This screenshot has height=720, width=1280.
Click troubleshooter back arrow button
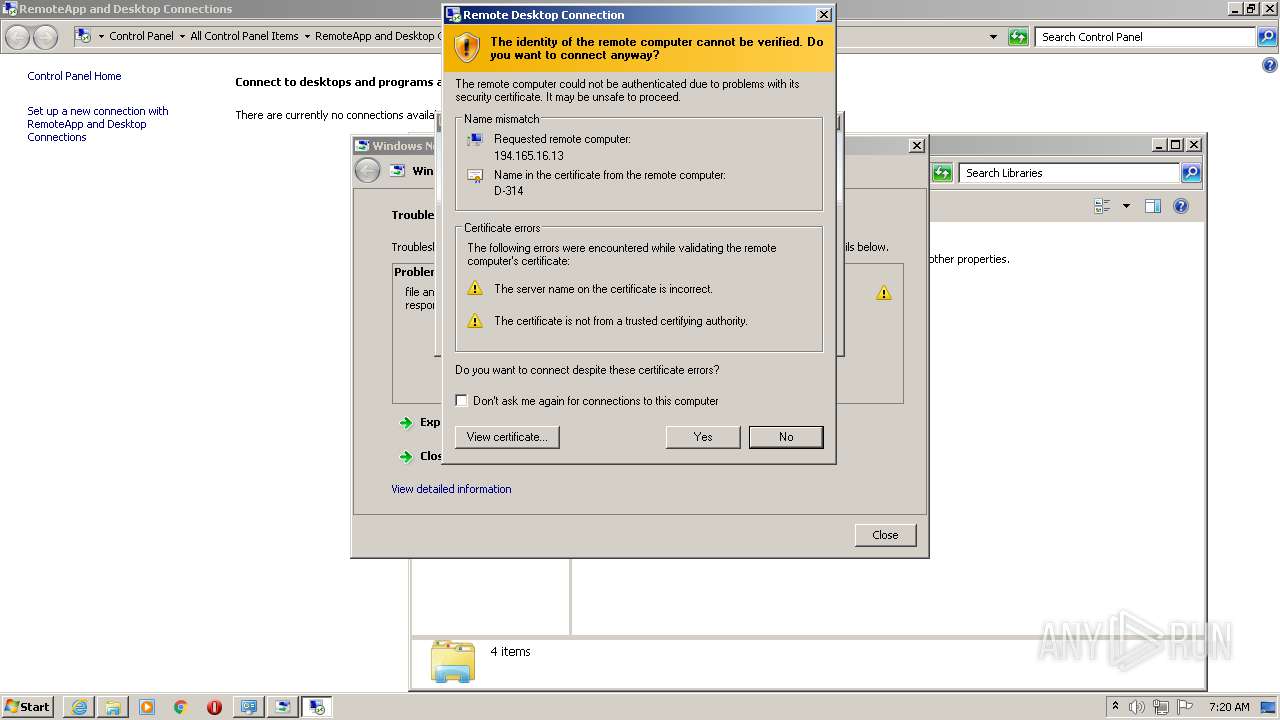click(367, 171)
